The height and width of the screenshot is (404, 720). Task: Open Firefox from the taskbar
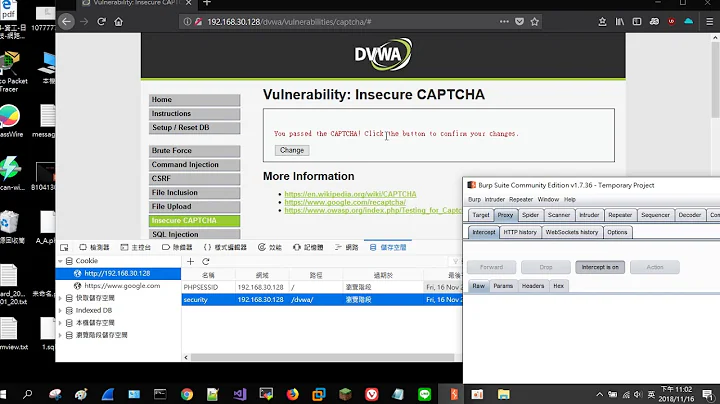292,394
